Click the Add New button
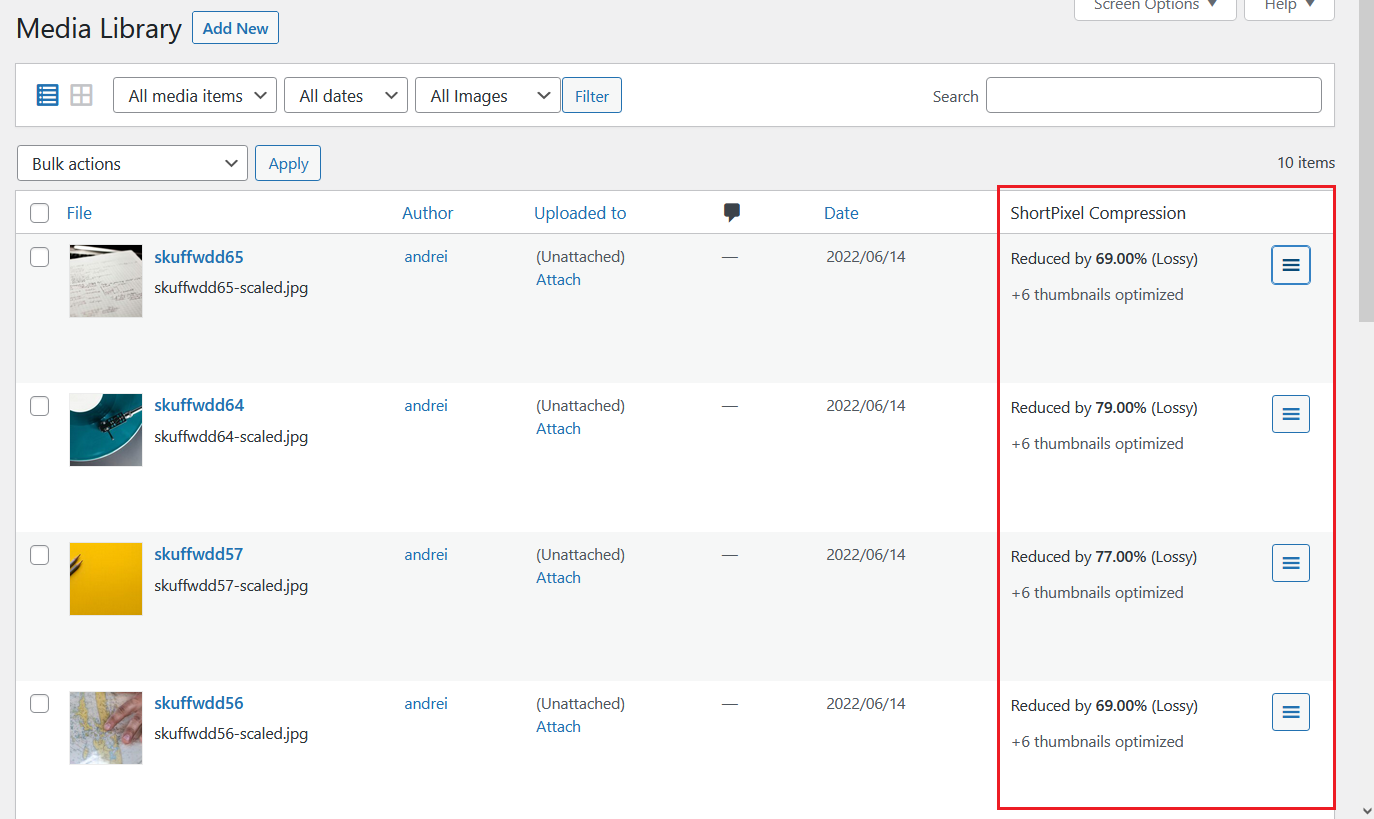Image resolution: width=1374 pixels, height=819 pixels. pyautogui.click(x=235, y=28)
